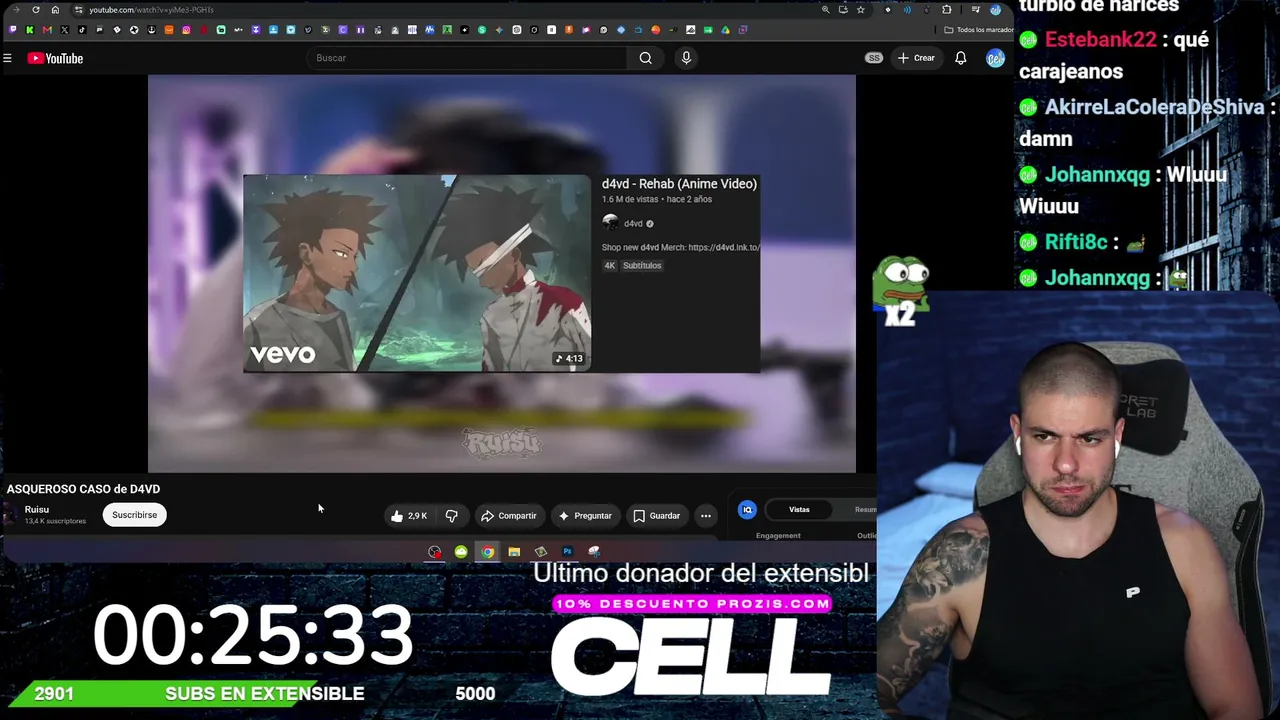Click the Ruisu channel name
This screenshot has height=720, width=1280.
click(37, 510)
